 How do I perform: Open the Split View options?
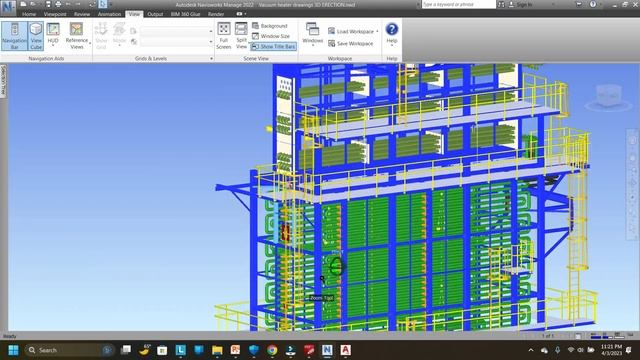tap(241, 36)
